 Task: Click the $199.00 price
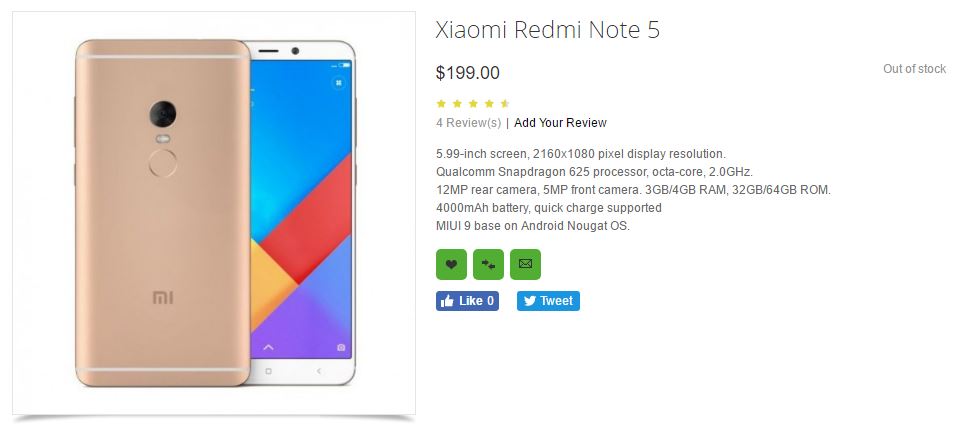(467, 73)
